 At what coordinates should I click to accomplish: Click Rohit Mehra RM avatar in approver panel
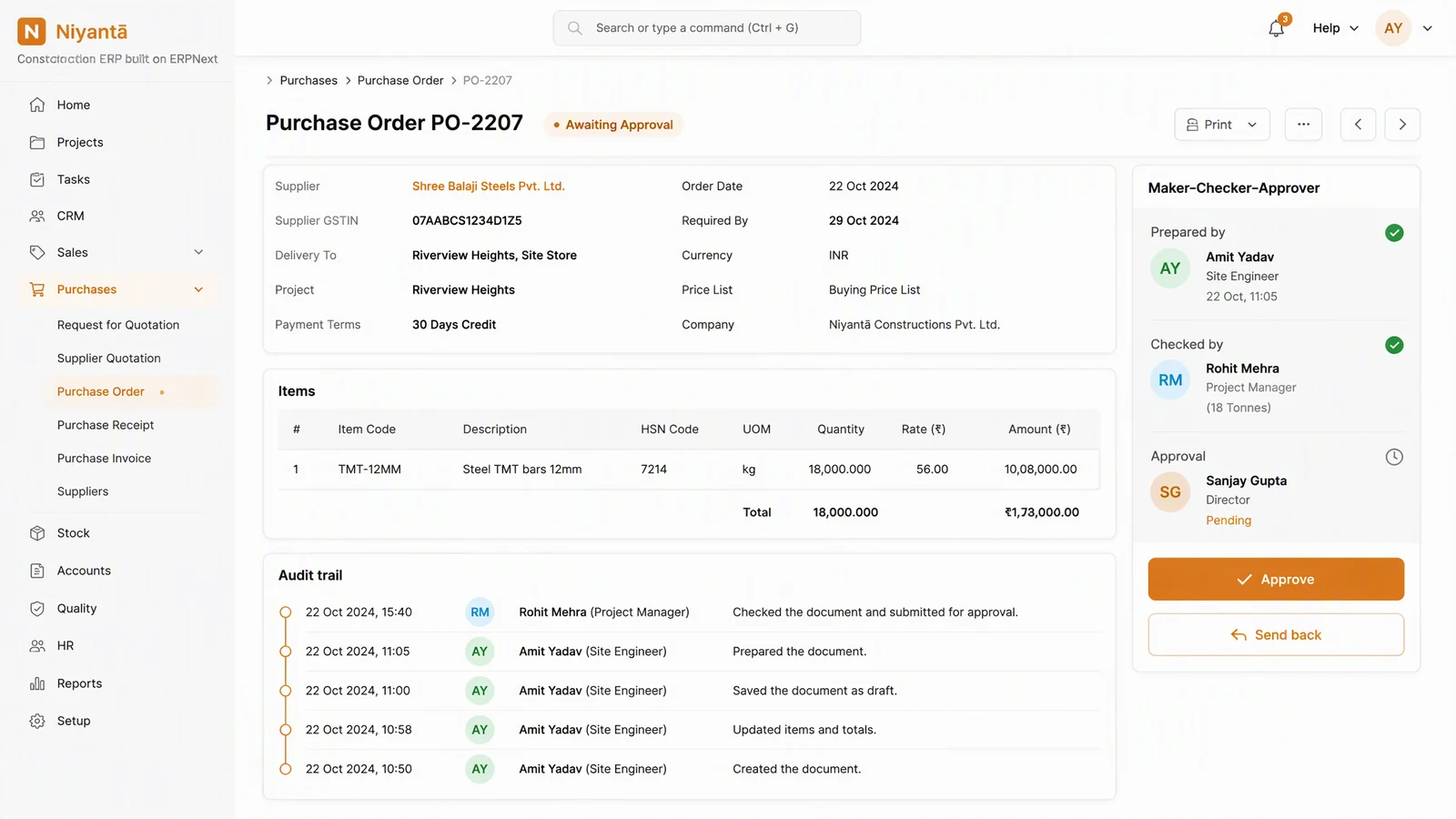[x=1170, y=380]
